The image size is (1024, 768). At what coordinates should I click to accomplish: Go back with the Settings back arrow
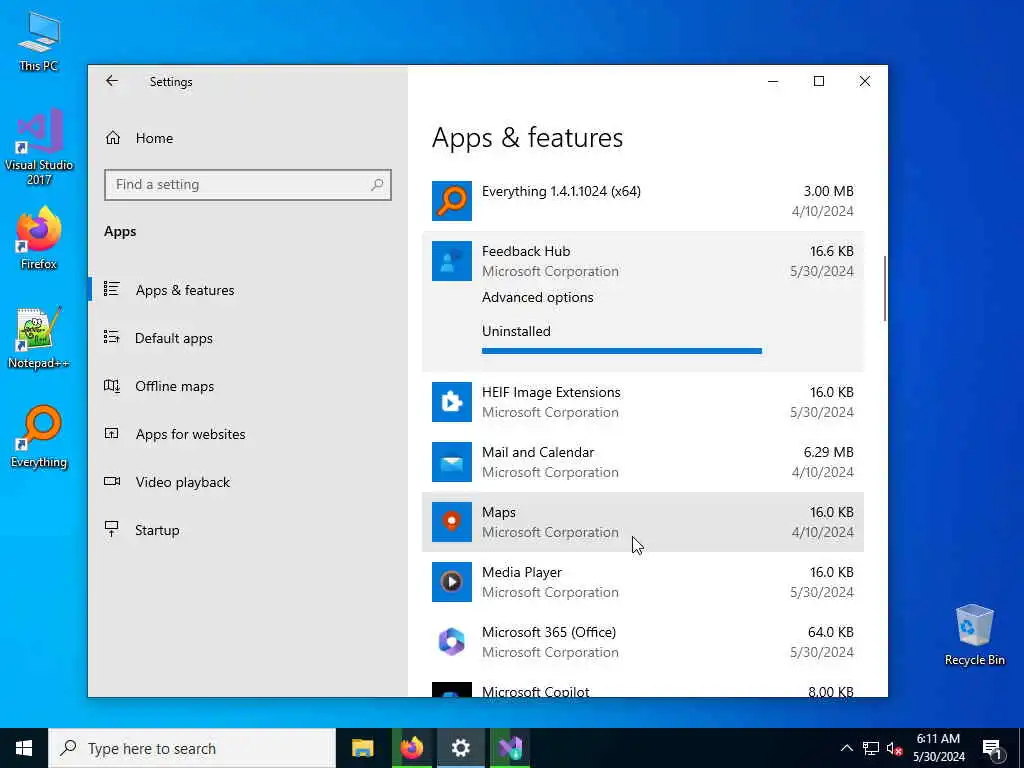[x=112, y=81]
